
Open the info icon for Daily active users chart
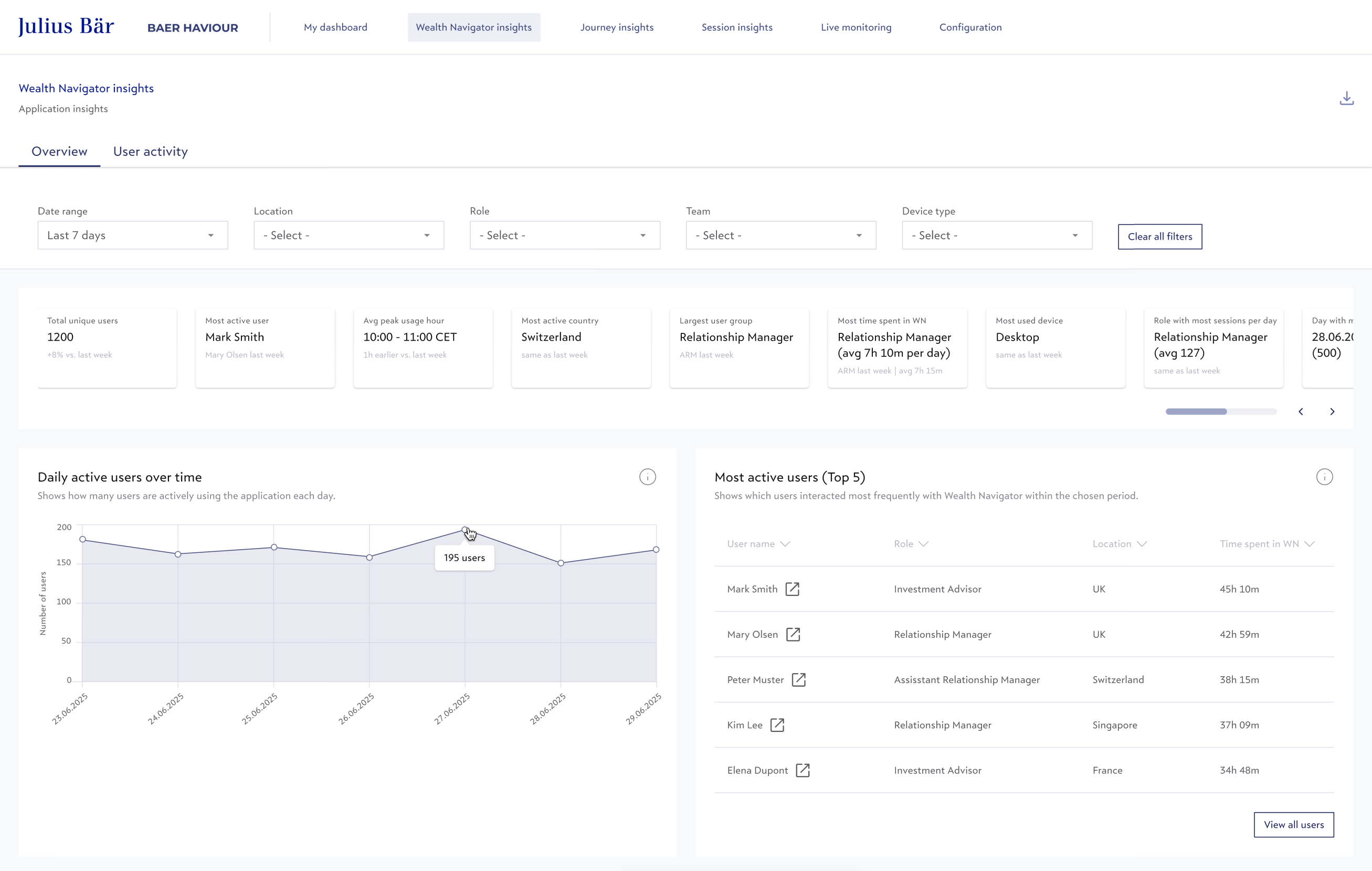tap(647, 477)
